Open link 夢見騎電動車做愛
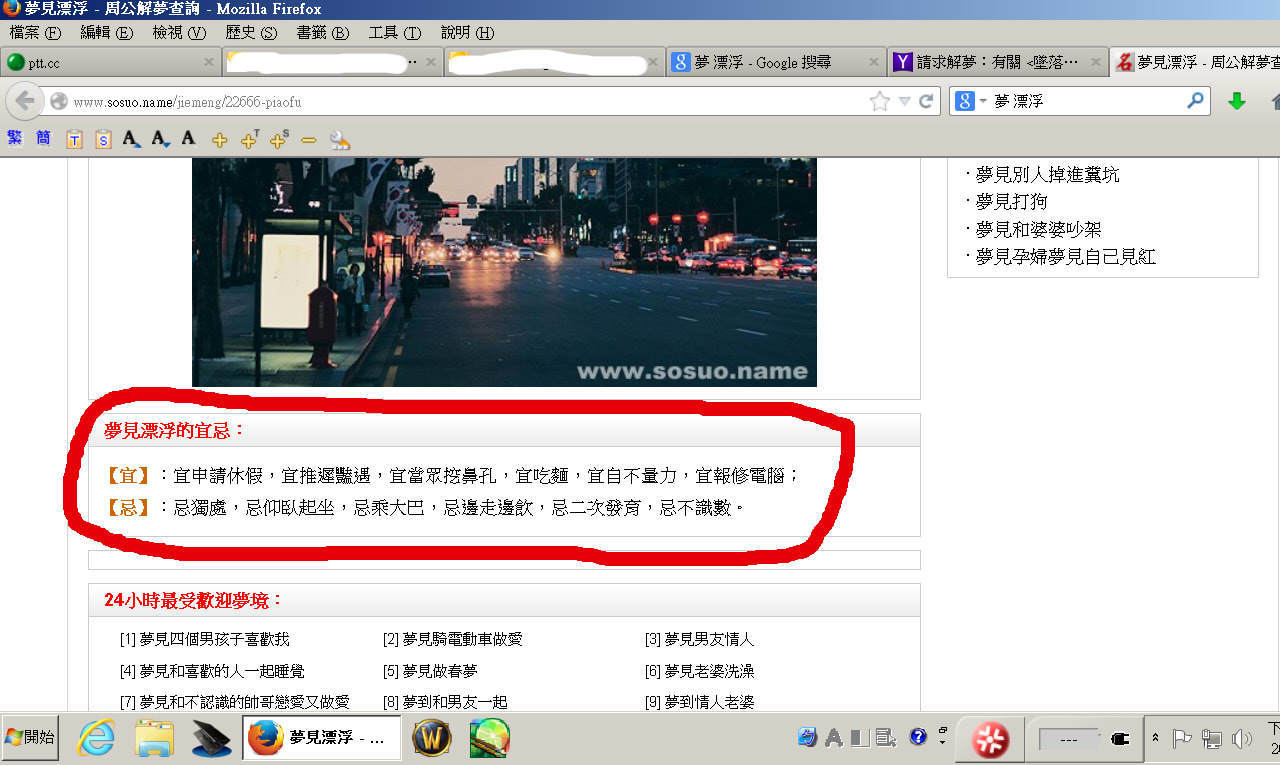 462,639
